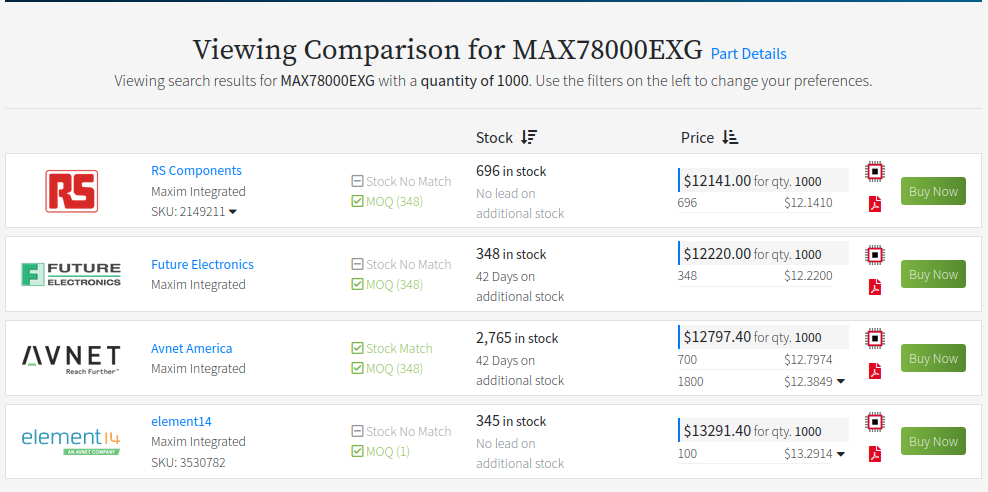Open PDF datasheet for element14 row
The height and width of the screenshot is (492, 988).
[875, 454]
